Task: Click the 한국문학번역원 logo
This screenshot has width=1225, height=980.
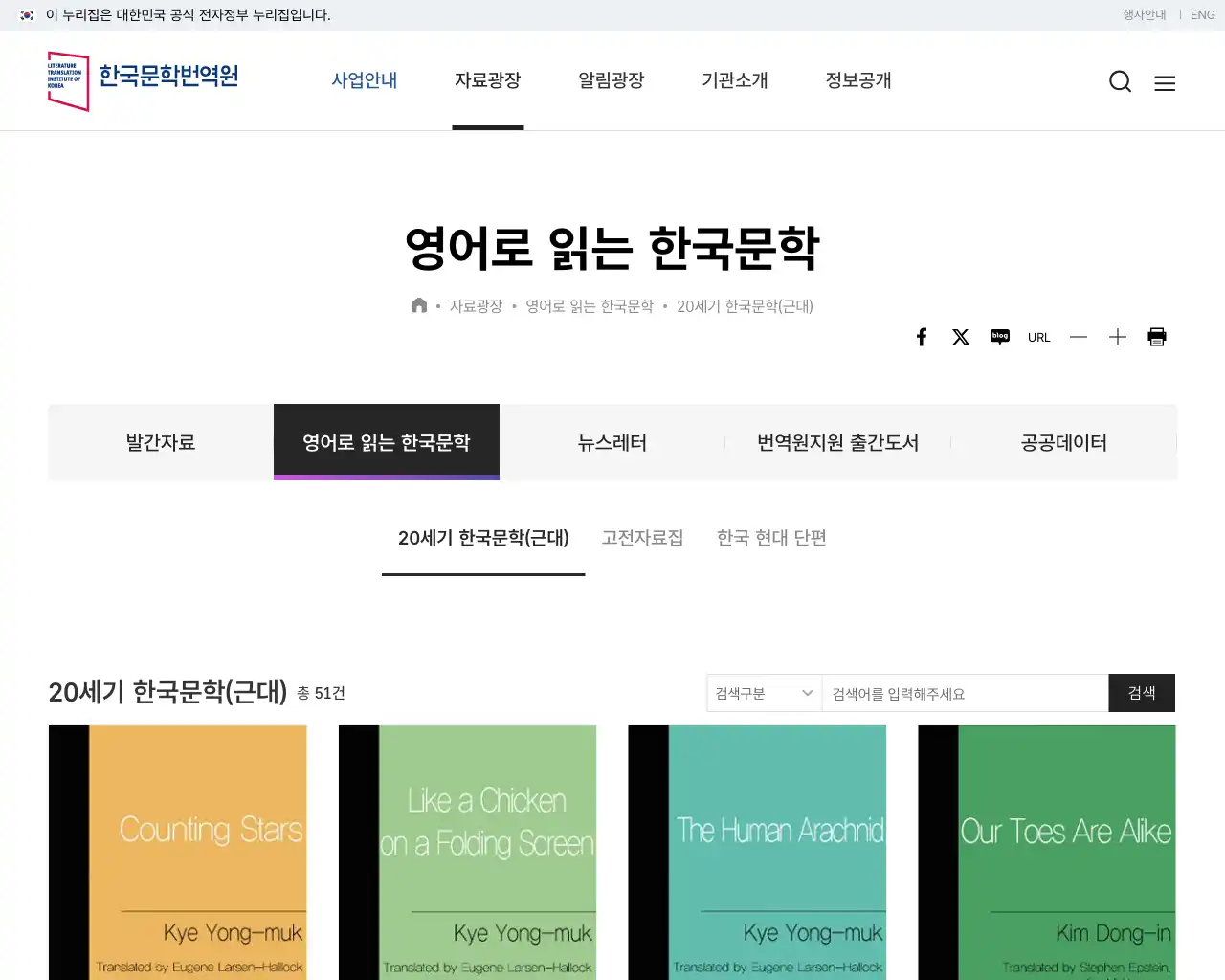Action: [x=144, y=80]
